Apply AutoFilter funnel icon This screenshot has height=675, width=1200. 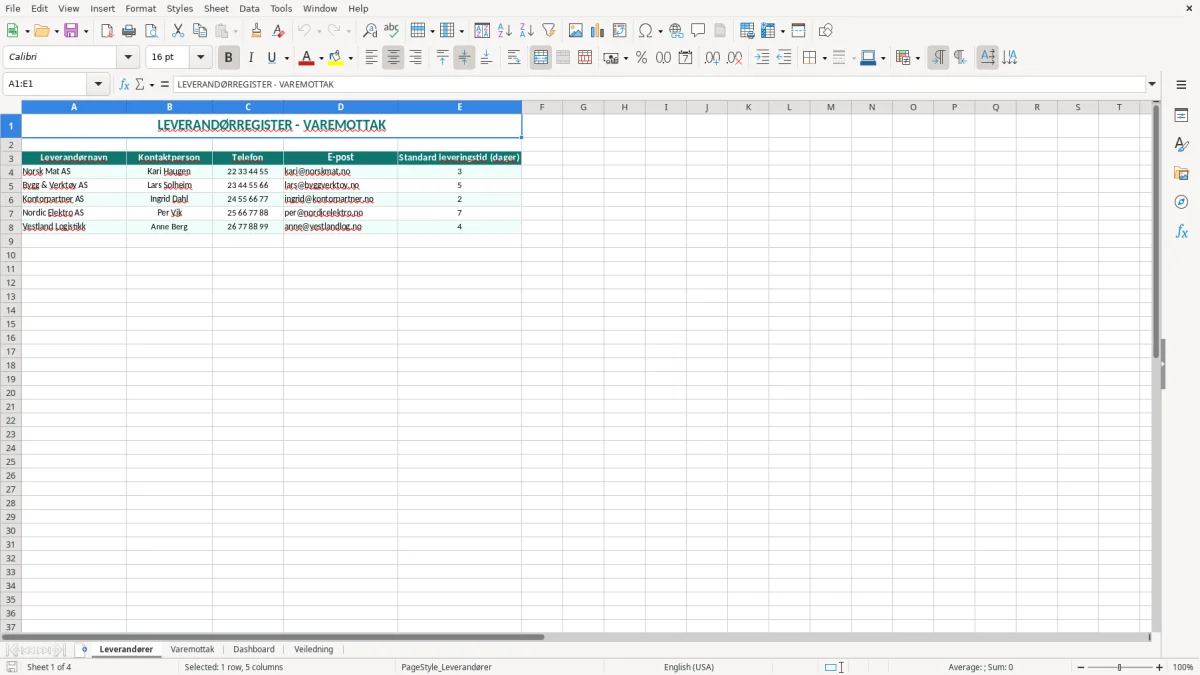[x=549, y=31]
